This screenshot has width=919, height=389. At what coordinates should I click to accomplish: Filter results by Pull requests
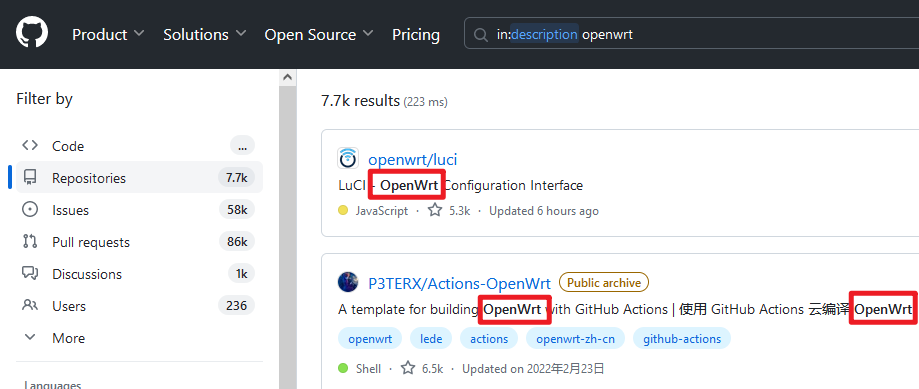click(x=139, y=241)
